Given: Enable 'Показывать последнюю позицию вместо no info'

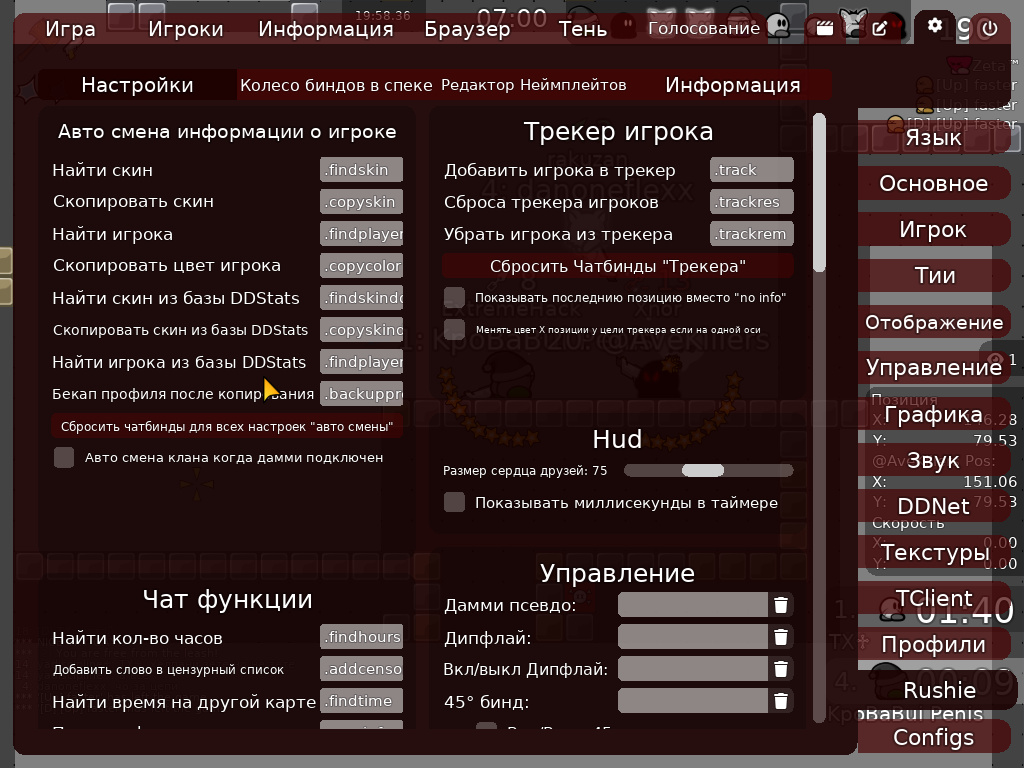Looking at the screenshot, I should [455, 297].
